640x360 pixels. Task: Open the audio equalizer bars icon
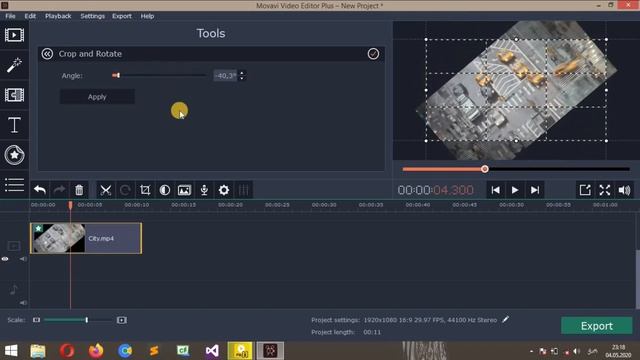244,190
